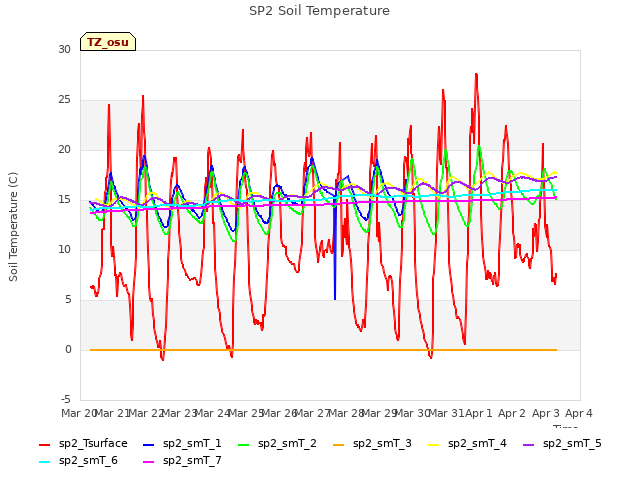This screenshot has height=480, width=640.
Task: Click the Apr 1 x-axis tick label
Action: click(479, 413)
